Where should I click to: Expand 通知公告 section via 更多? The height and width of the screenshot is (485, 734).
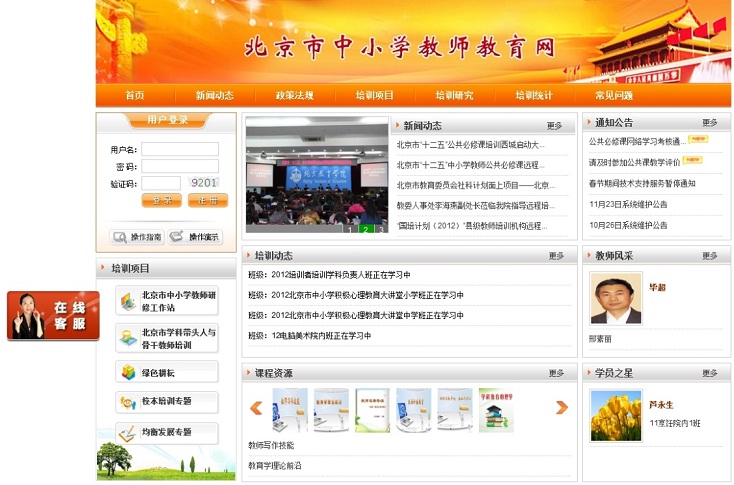[x=709, y=123]
